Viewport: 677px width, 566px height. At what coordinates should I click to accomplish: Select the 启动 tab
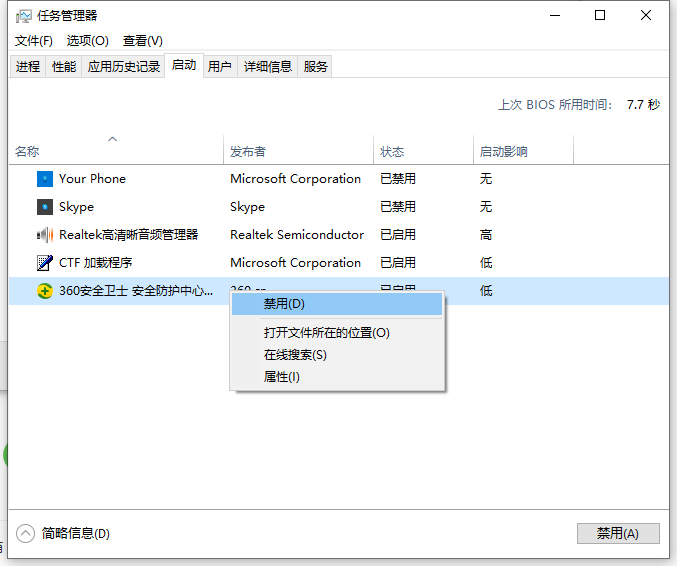coord(184,65)
